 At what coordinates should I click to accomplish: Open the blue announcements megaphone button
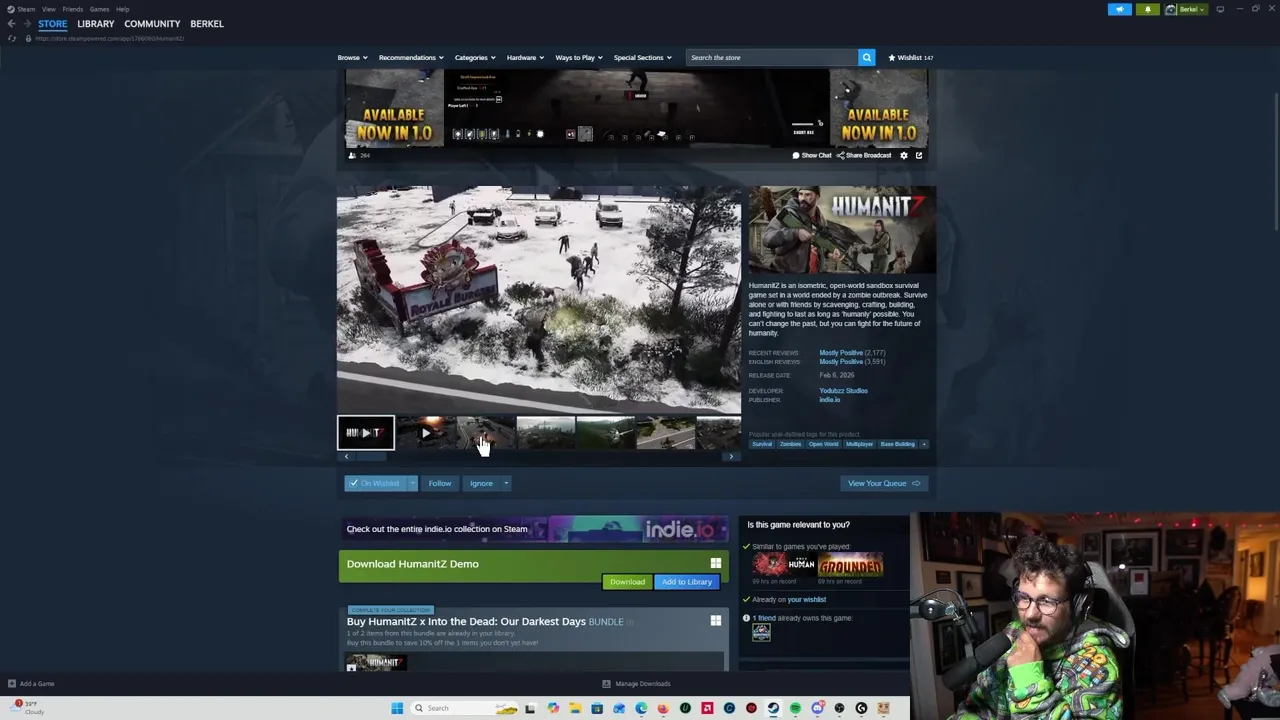point(1120,9)
